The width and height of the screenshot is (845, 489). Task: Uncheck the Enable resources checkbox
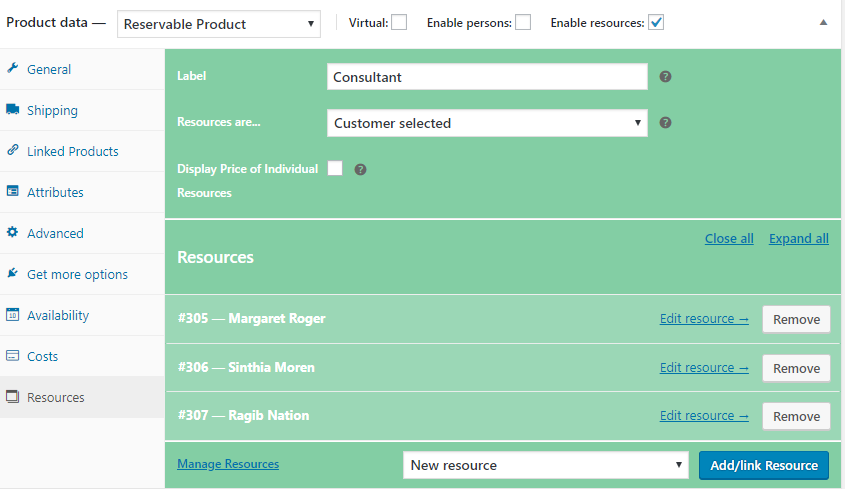coord(656,23)
